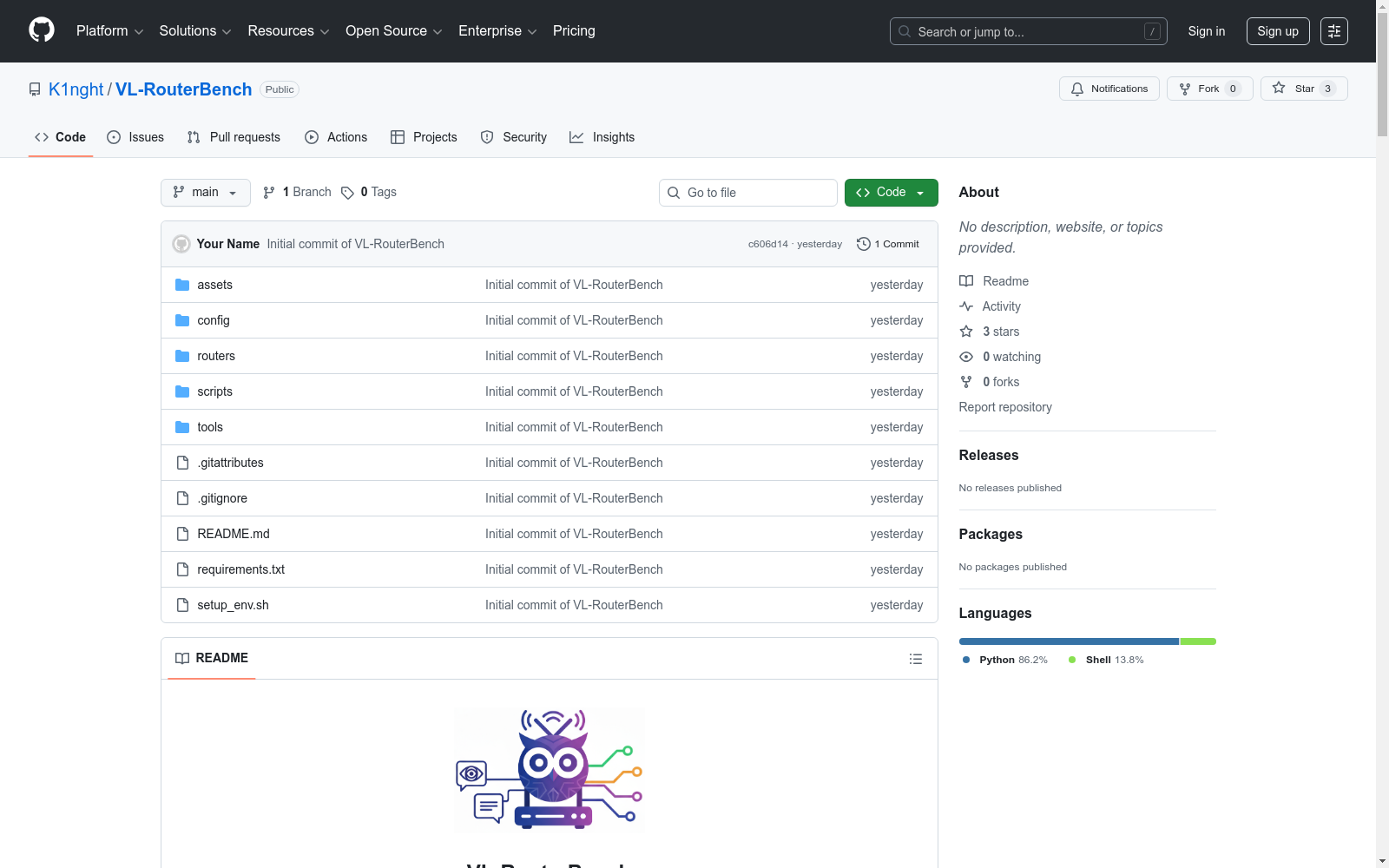Click the eye icon beside 0 watching
Screen dimensions: 1389x868
[x=966, y=357]
